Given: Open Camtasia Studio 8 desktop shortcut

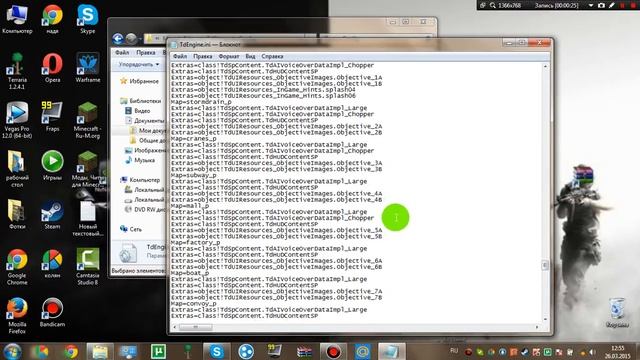Looking at the screenshot, I should pos(88,267).
